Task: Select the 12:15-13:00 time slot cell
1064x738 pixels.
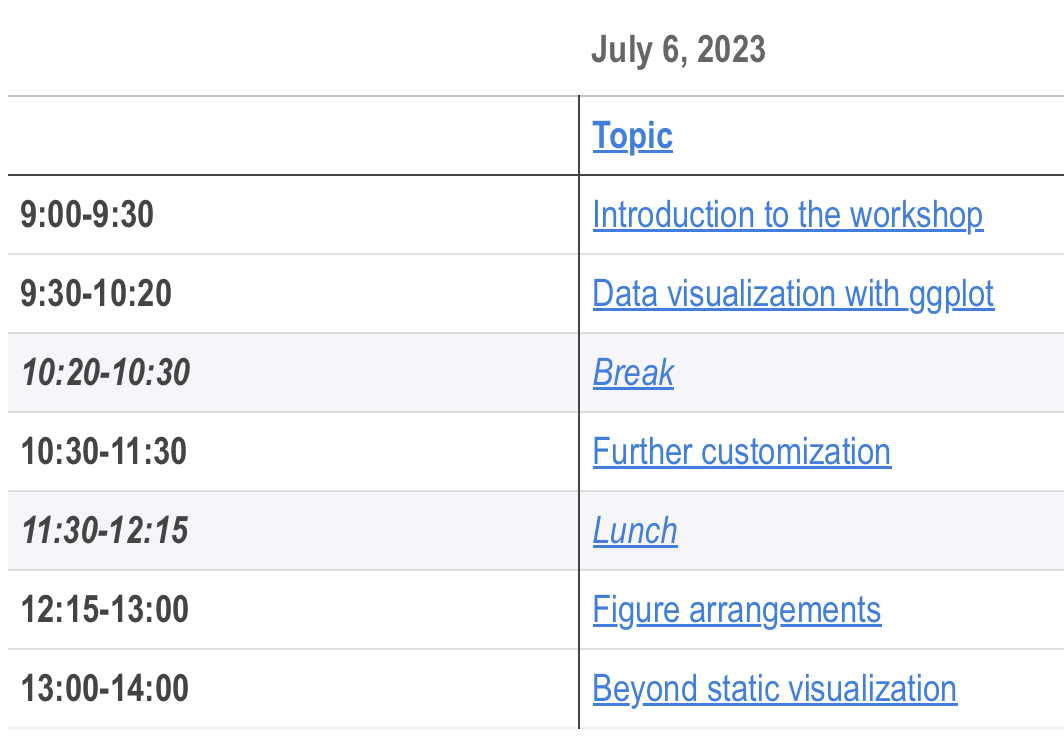Action: click(104, 610)
